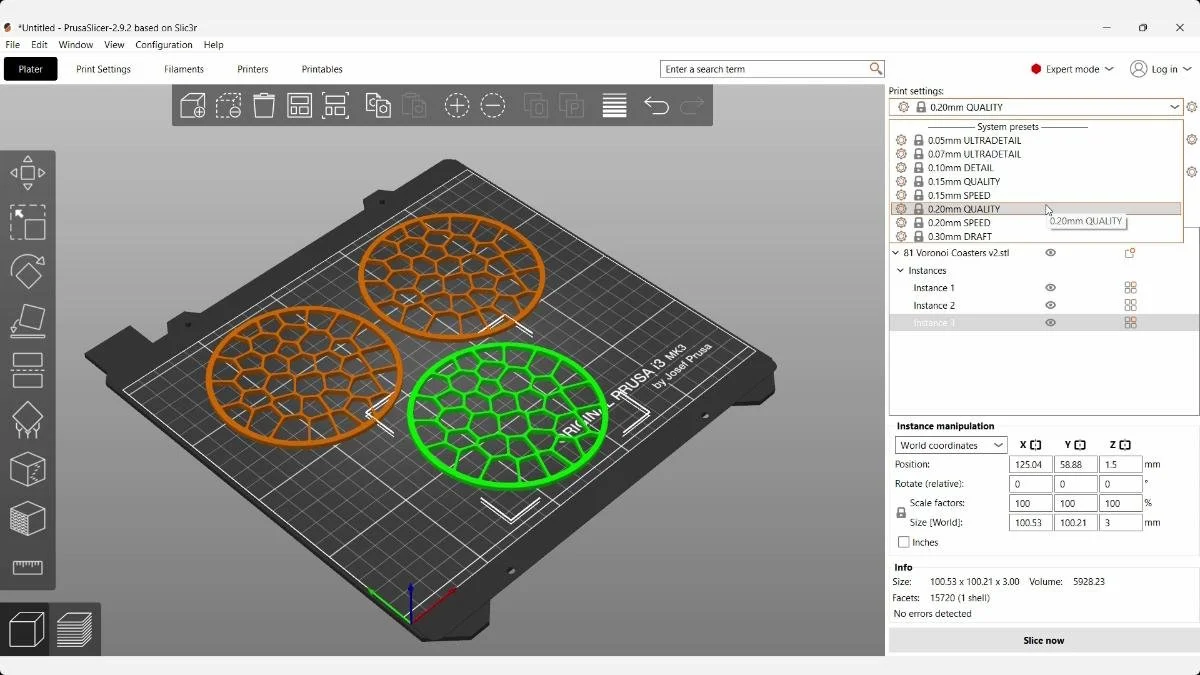Open the Print settings preset dropdown

(1036, 107)
